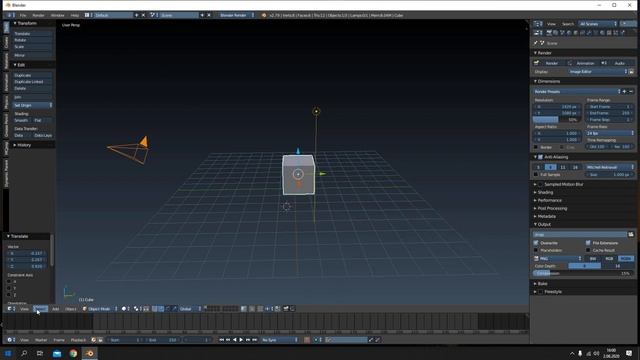The image size is (640, 360).
Task: Click the remove render preset minus icon
Action: 631,91
